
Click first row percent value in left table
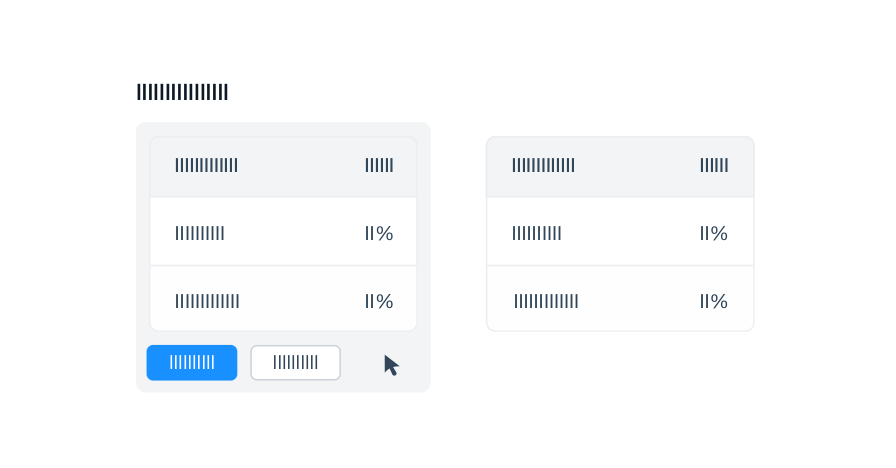coord(379,233)
